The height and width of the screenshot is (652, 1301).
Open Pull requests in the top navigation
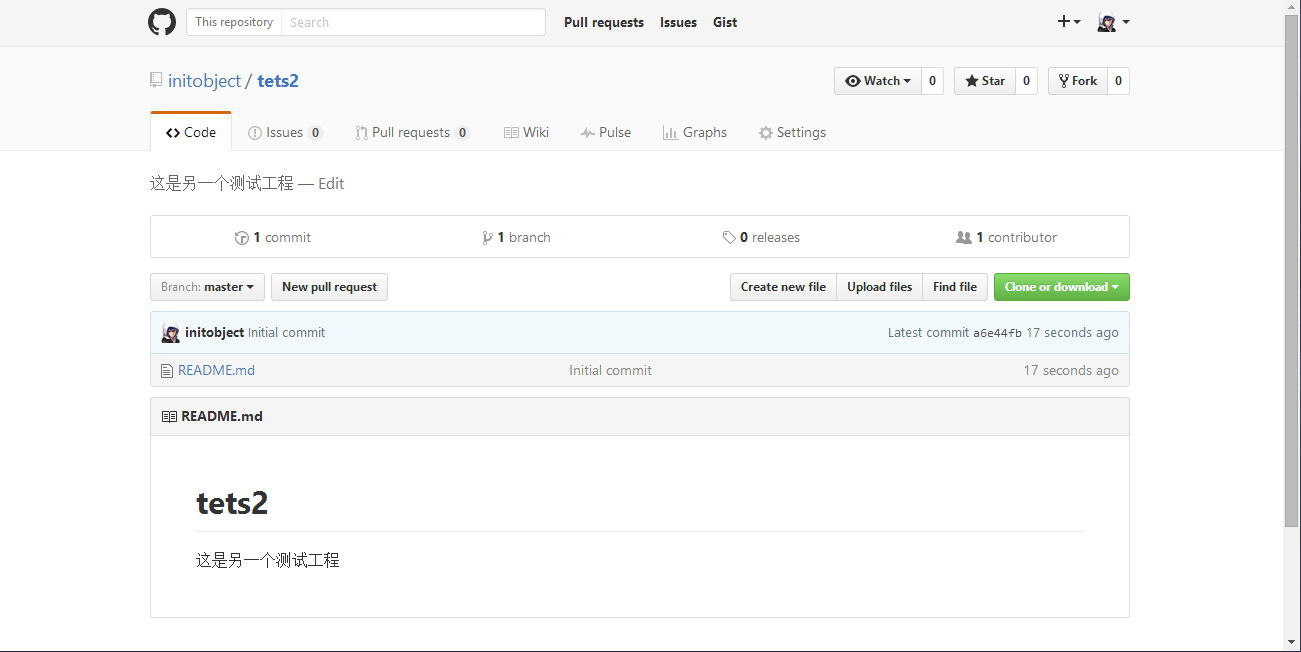604,22
